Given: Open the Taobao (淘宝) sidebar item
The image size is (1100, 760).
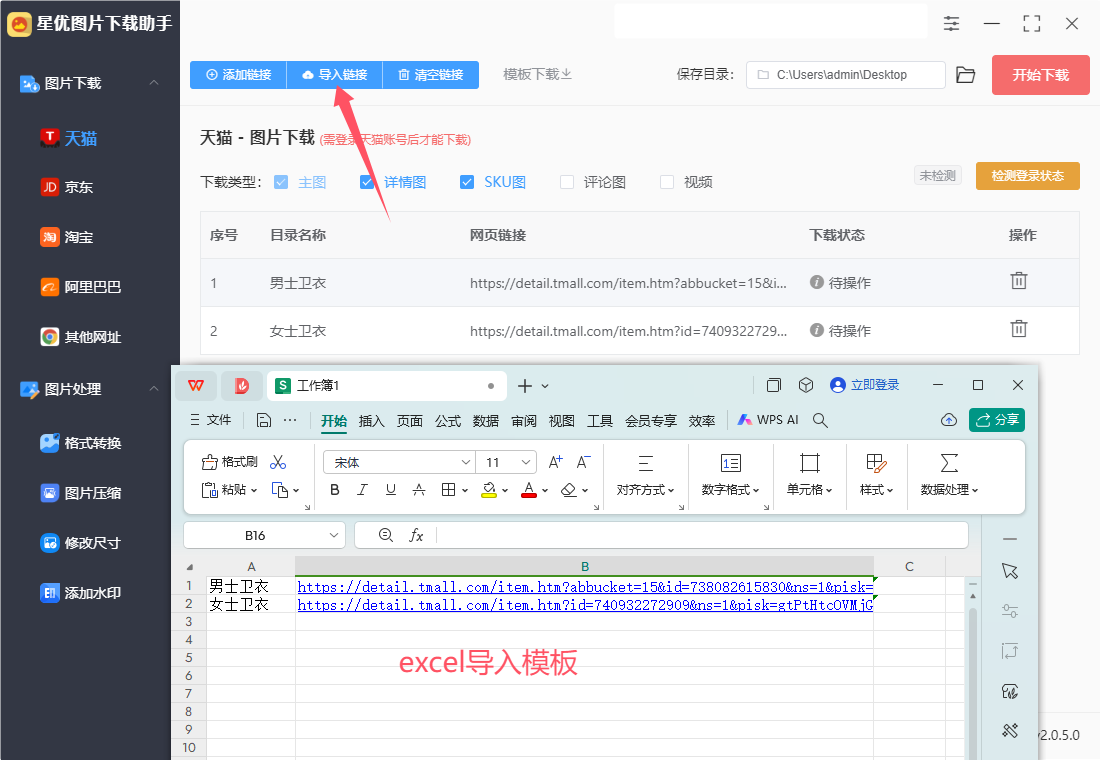Looking at the screenshot, I should click(67, 237).
